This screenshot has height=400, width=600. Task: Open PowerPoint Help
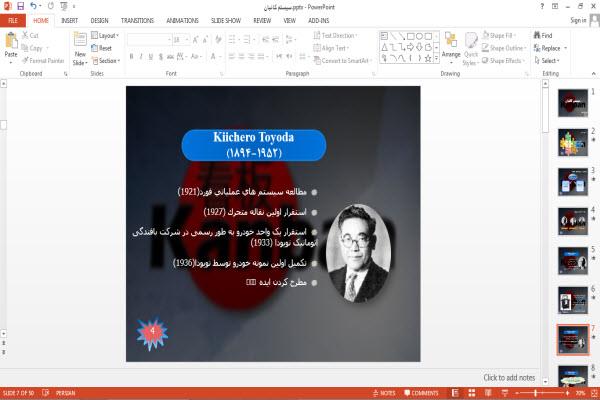(542, 6)
